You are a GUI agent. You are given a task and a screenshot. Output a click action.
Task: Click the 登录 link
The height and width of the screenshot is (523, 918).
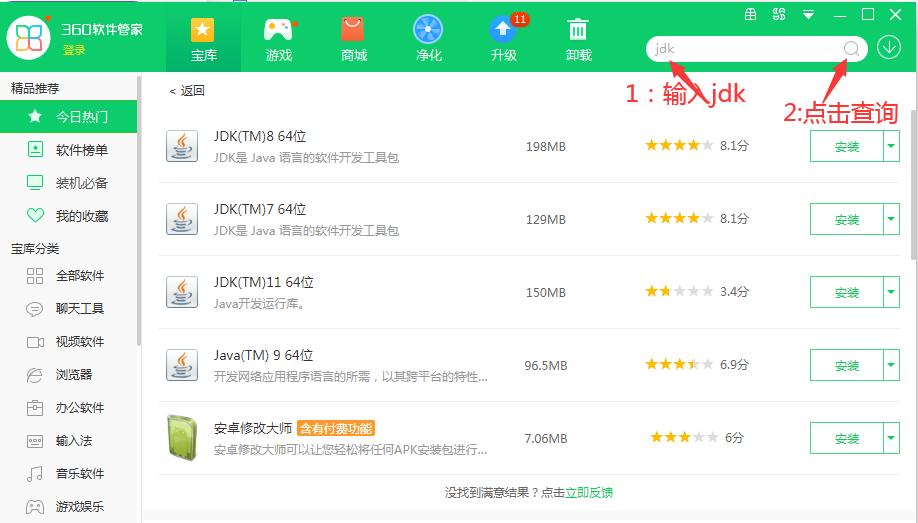click(74, 50)
